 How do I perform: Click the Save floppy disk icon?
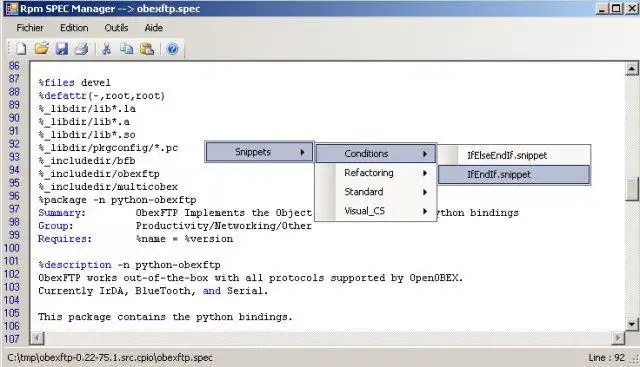click(62, 49)
